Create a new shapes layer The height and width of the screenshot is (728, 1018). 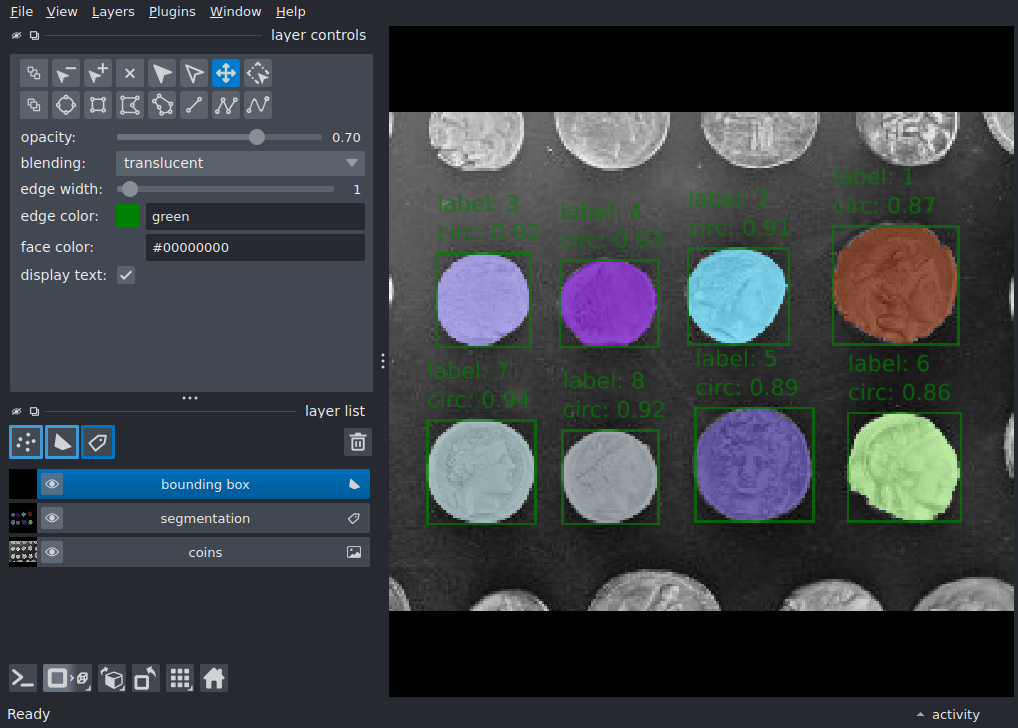62,442
